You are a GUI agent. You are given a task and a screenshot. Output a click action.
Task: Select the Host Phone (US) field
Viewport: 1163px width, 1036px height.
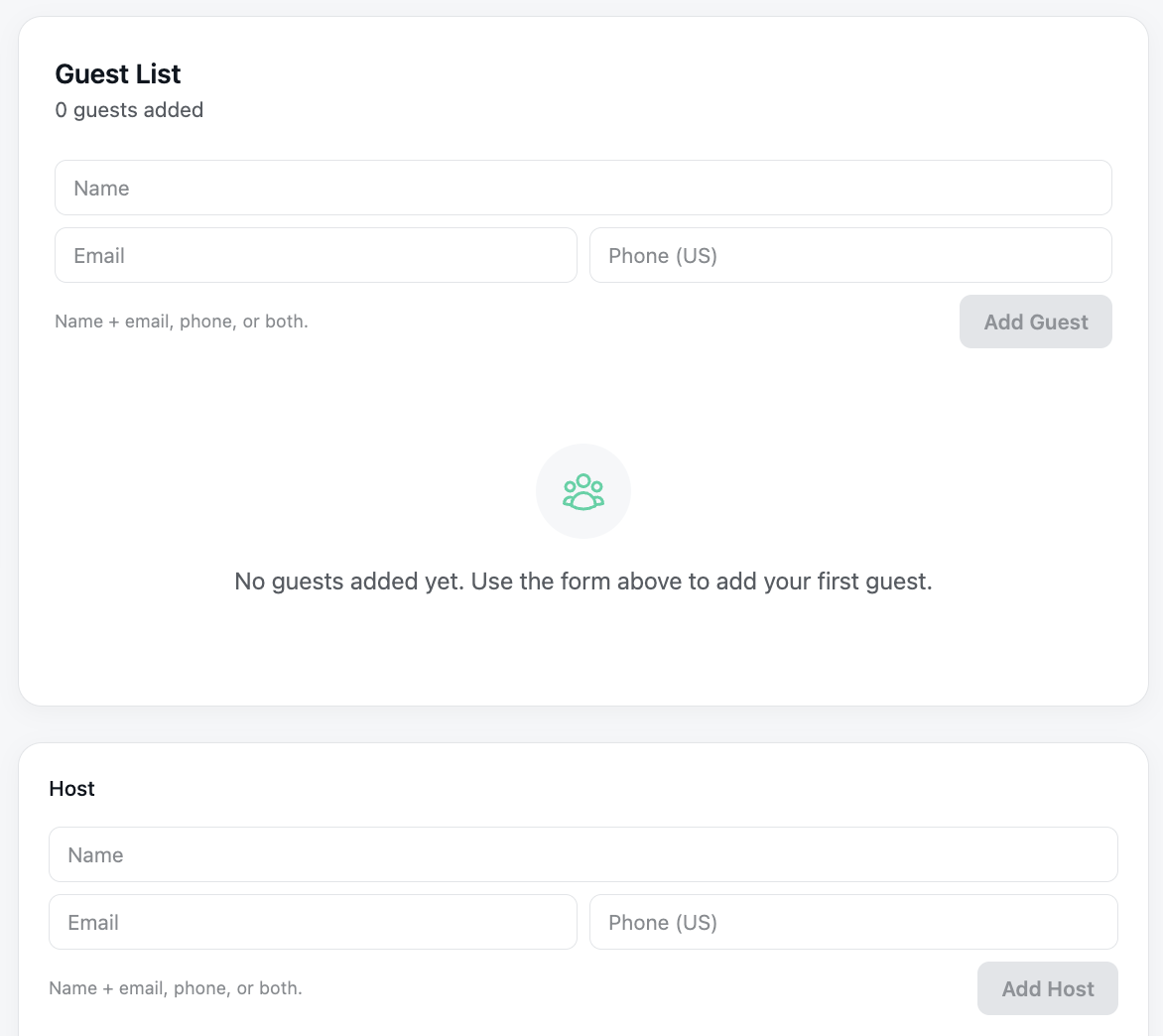[x=853, y=923]
